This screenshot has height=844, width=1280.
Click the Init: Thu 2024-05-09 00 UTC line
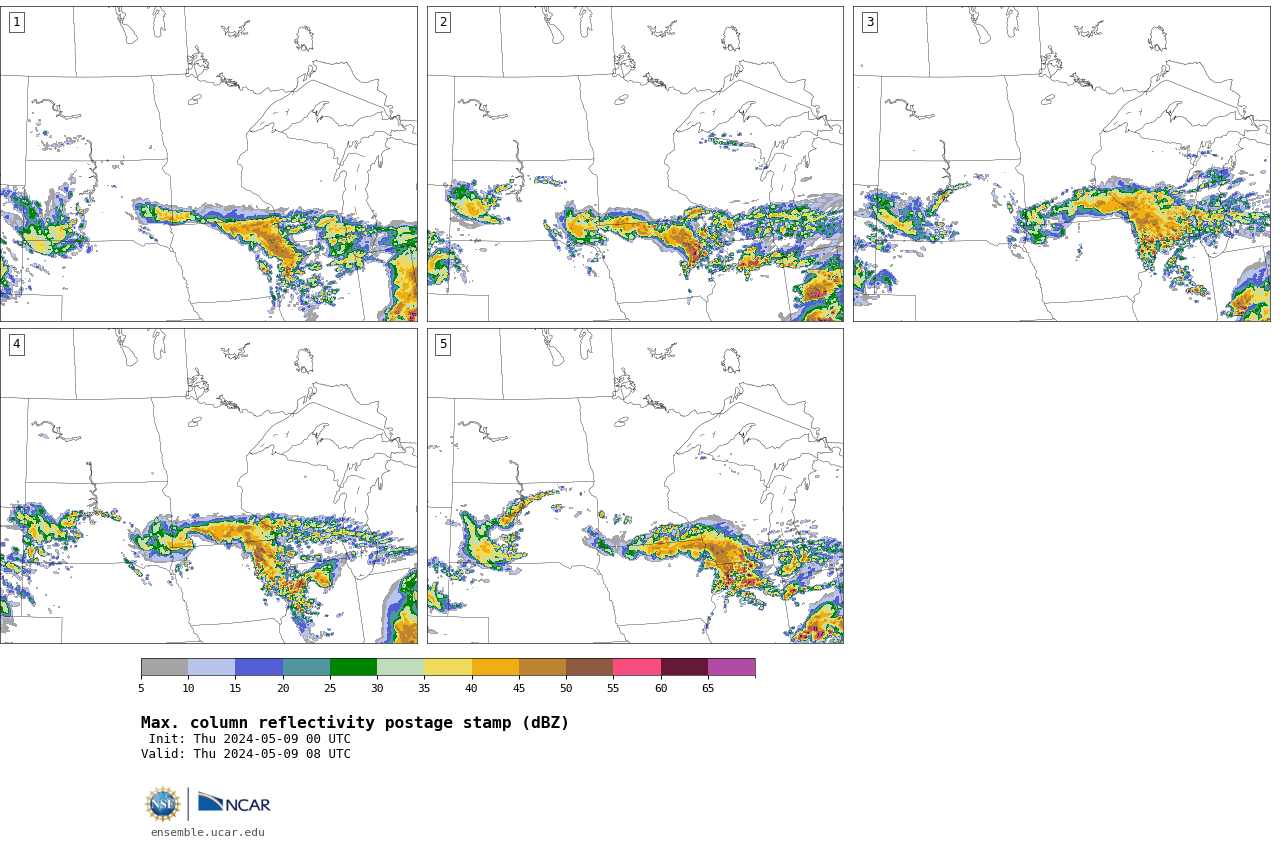[x=250, y=739]
